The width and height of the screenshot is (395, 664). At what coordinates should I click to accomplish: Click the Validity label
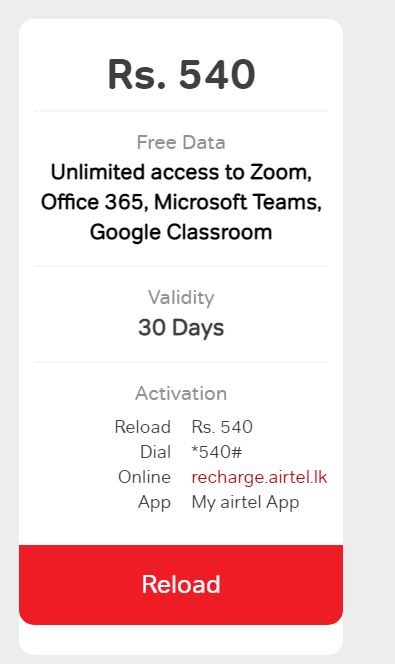[x=181, y=298]
